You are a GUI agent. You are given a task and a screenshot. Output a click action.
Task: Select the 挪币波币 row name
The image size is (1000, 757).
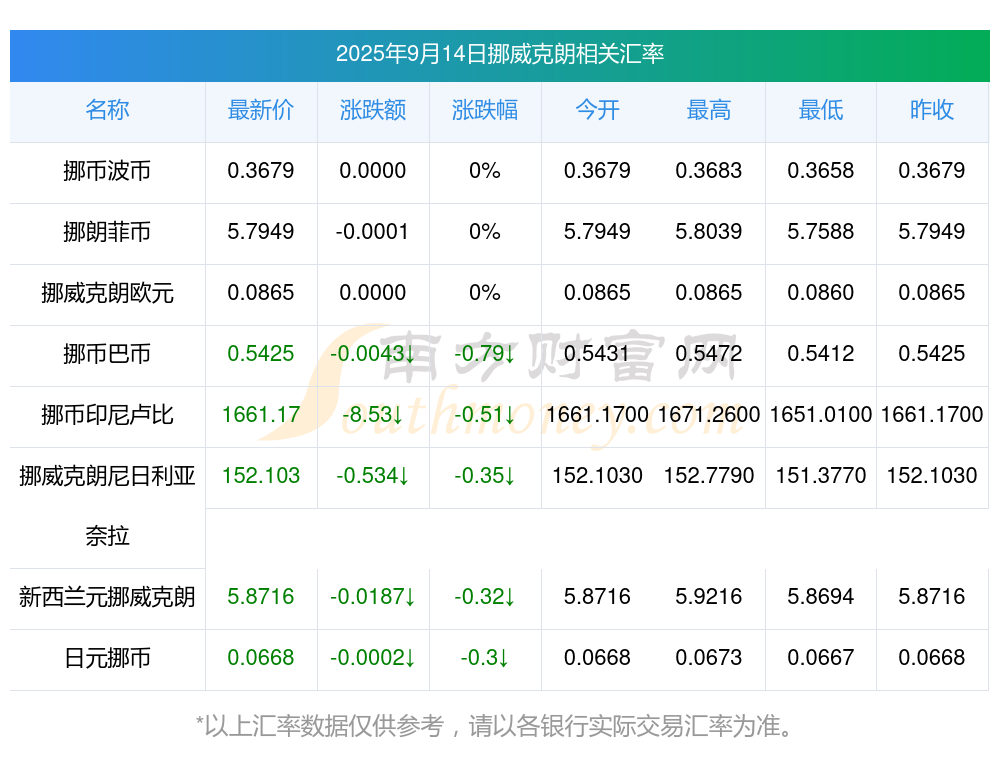(x=107, y=171)
